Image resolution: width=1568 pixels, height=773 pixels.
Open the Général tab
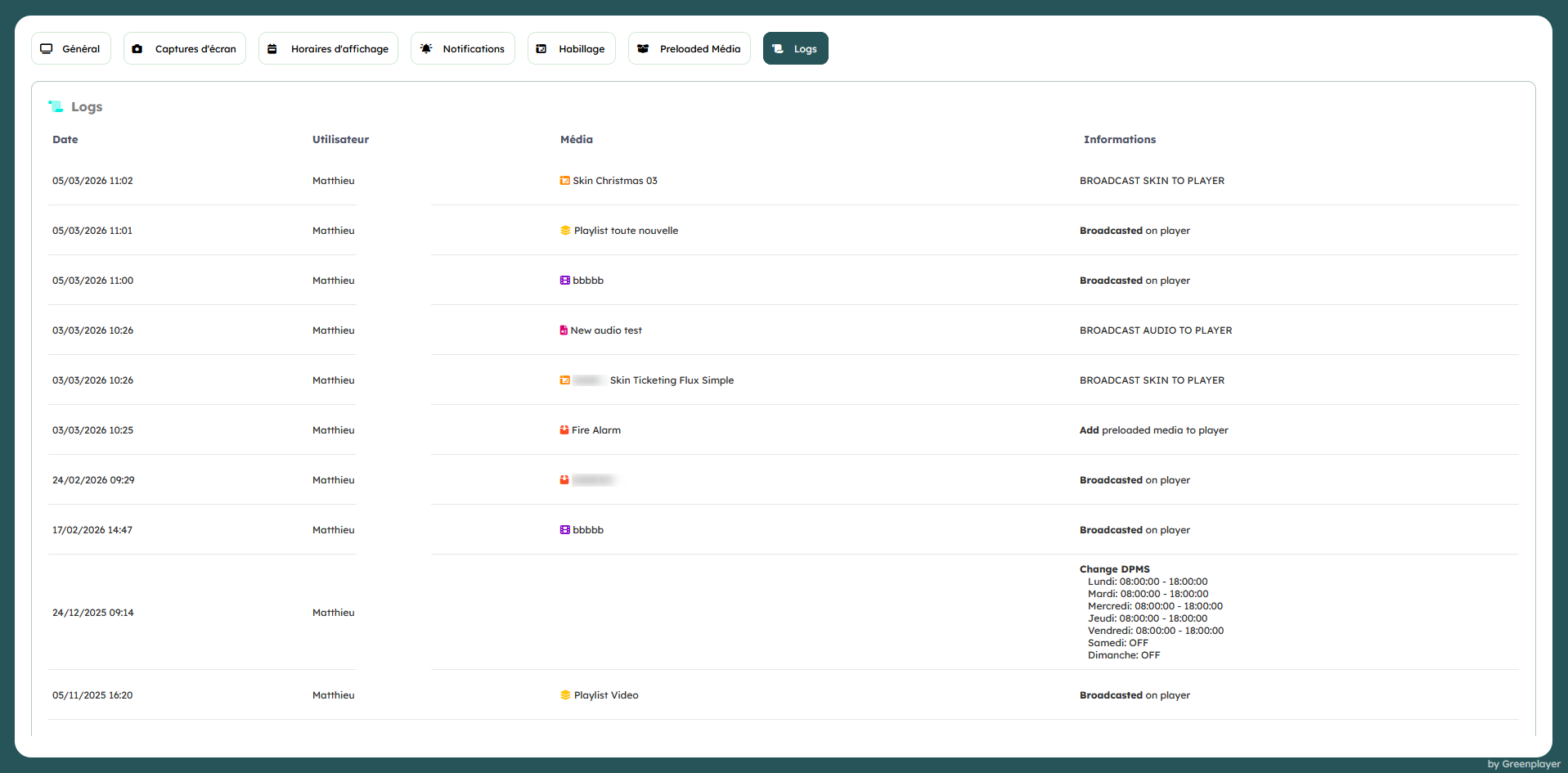click(71, 49)
